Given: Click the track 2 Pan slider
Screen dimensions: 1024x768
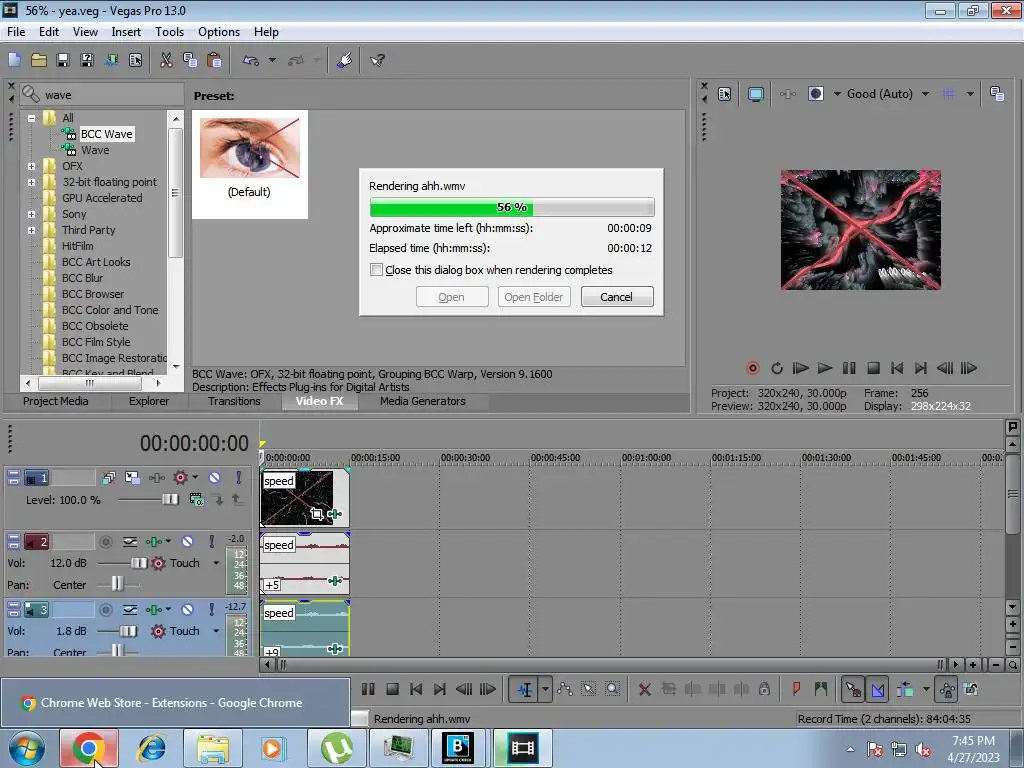Looking at the screenshot, I should click(x=118, y=584).
